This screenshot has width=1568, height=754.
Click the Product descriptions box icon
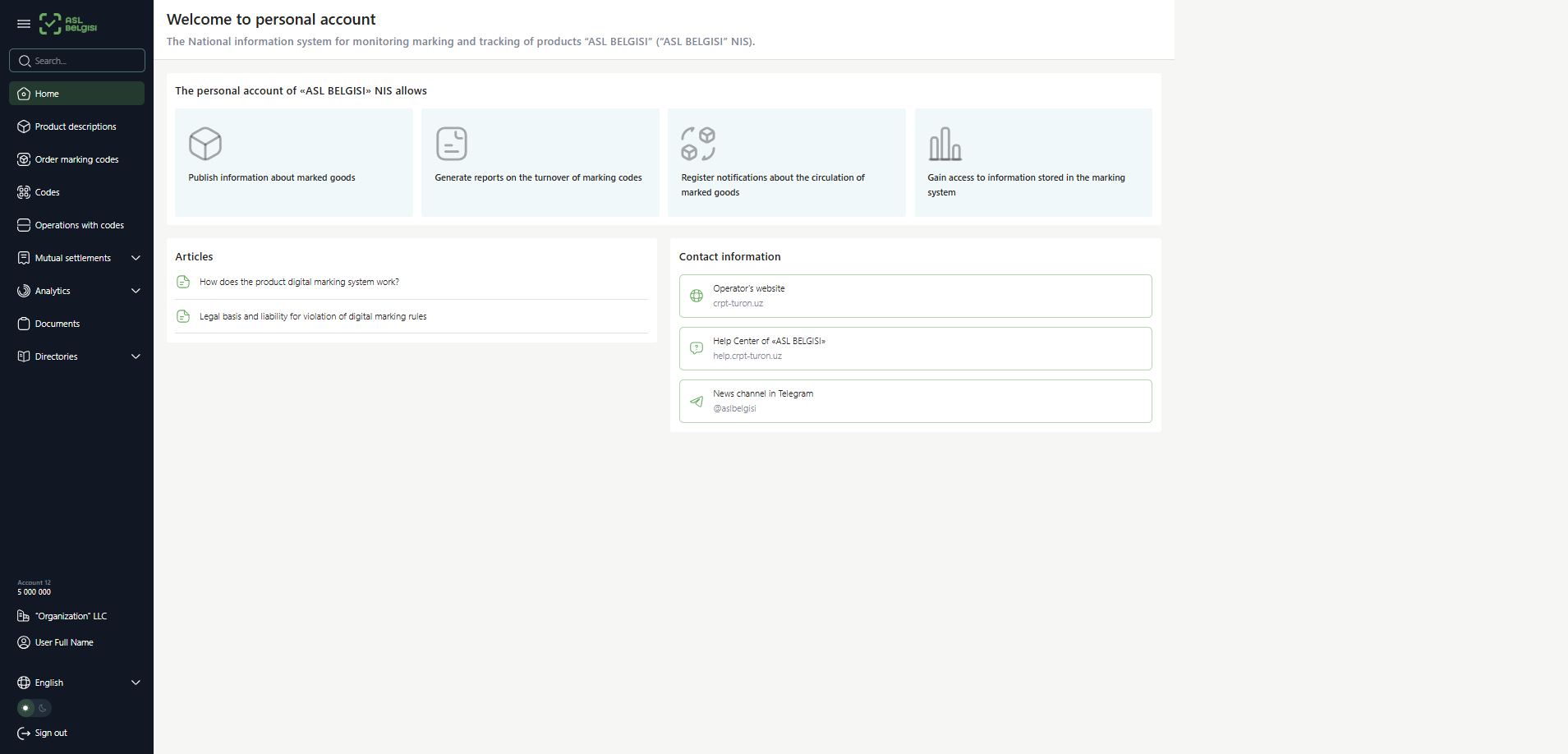pos(24,126)
